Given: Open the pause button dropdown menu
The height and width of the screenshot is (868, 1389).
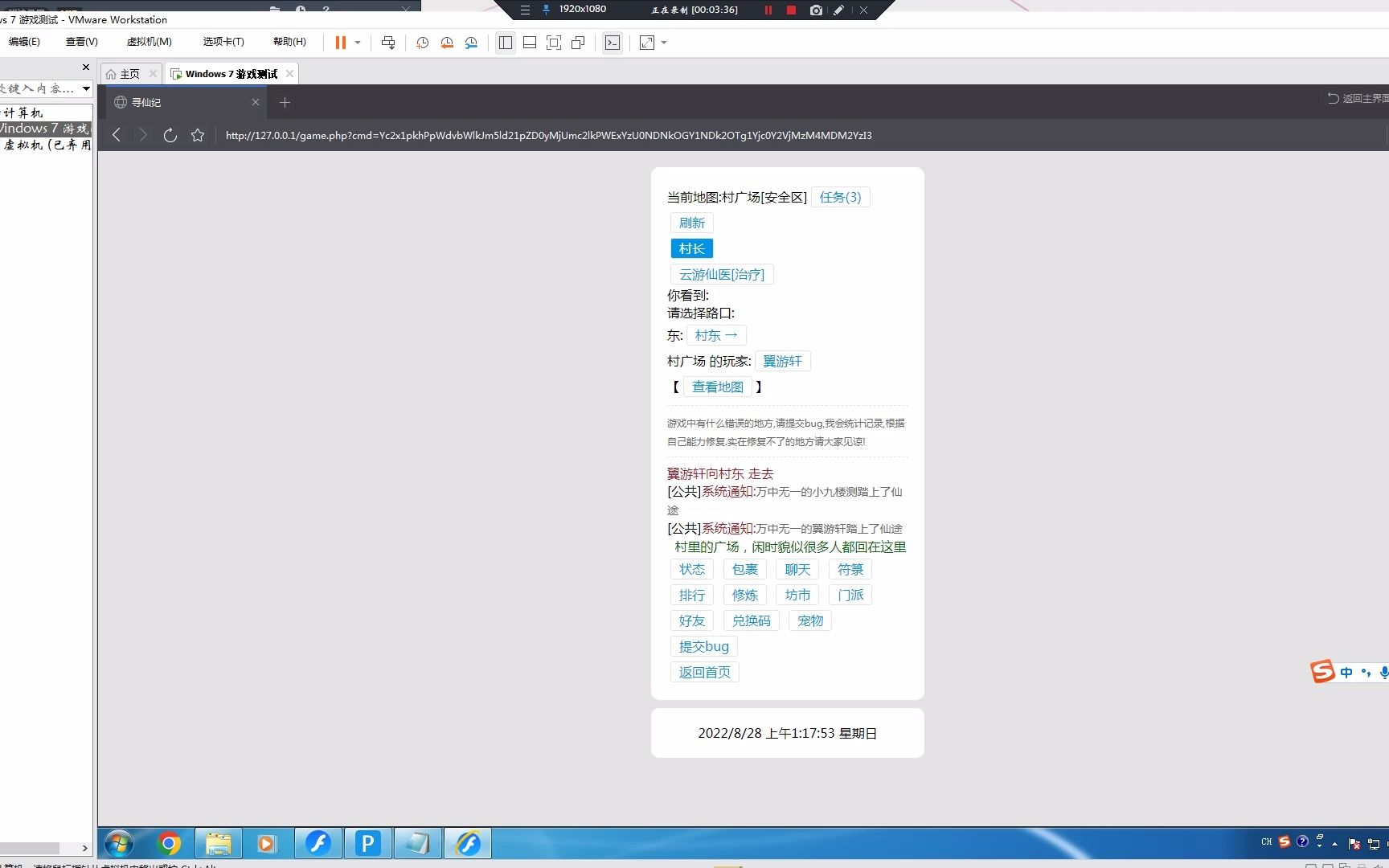Looking at the screenshot, I should [x=358, y=43].
